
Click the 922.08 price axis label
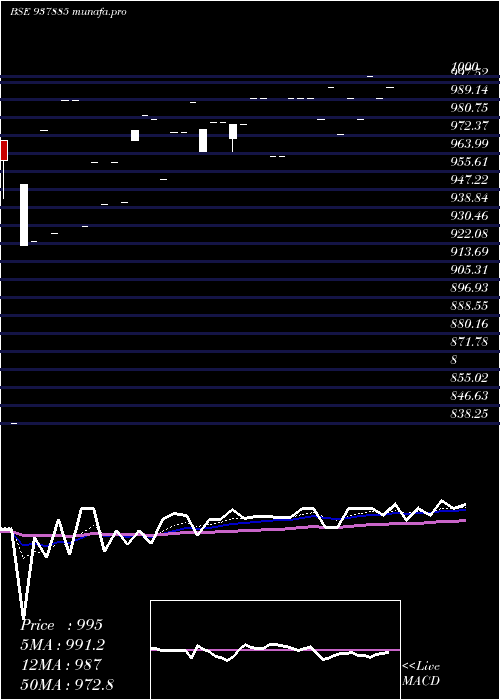point(469,234)
